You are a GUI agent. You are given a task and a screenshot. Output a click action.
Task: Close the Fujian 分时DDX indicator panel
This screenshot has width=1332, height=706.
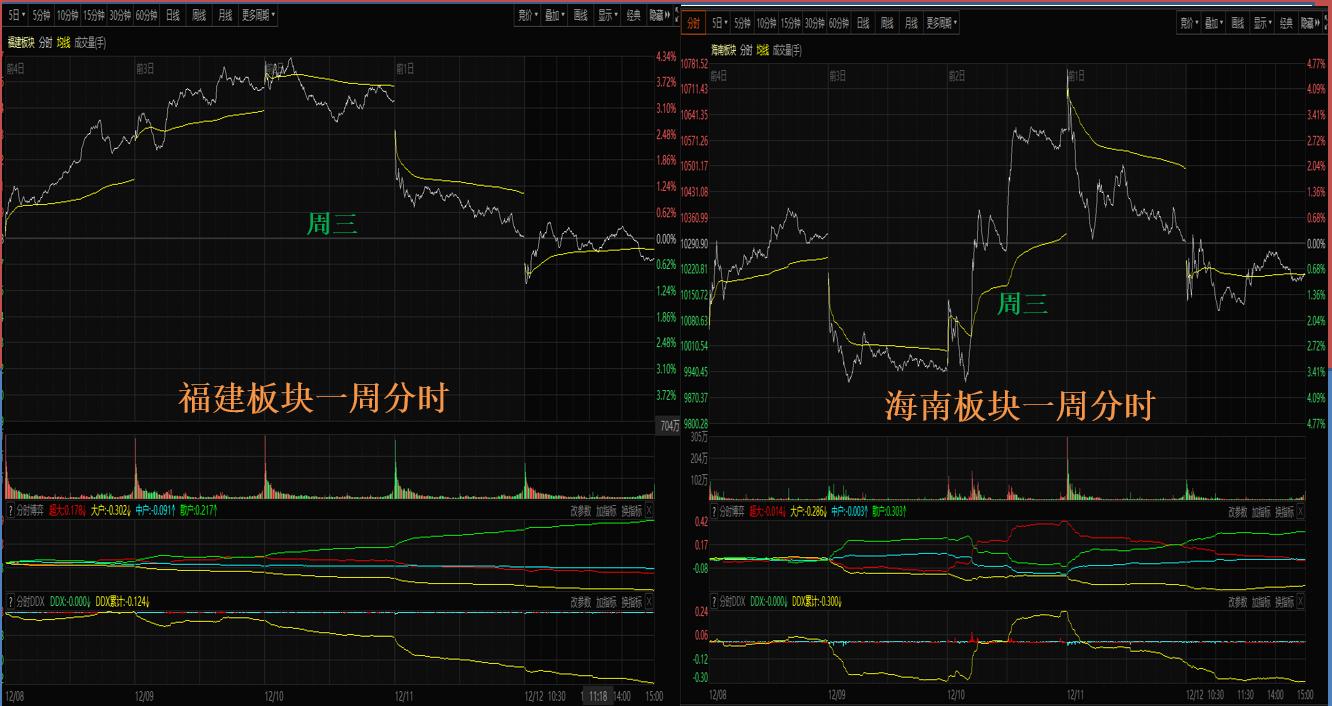pos(649,601)
